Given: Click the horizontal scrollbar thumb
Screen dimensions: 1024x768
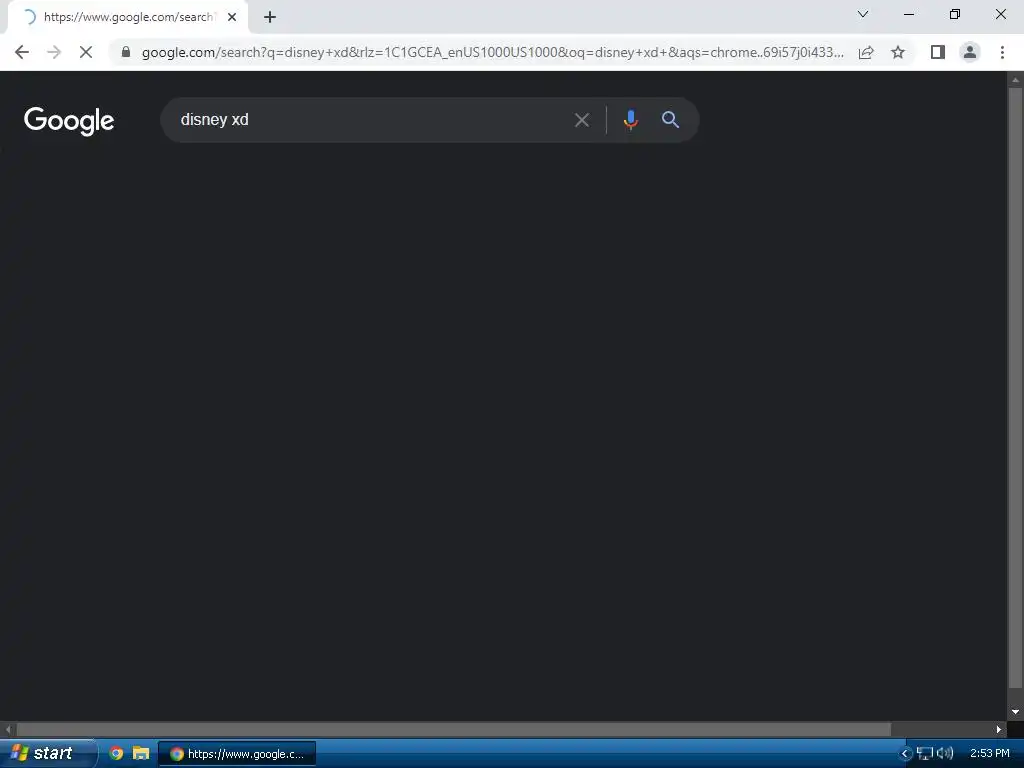Looking at the screenshot, I should 454,729.
